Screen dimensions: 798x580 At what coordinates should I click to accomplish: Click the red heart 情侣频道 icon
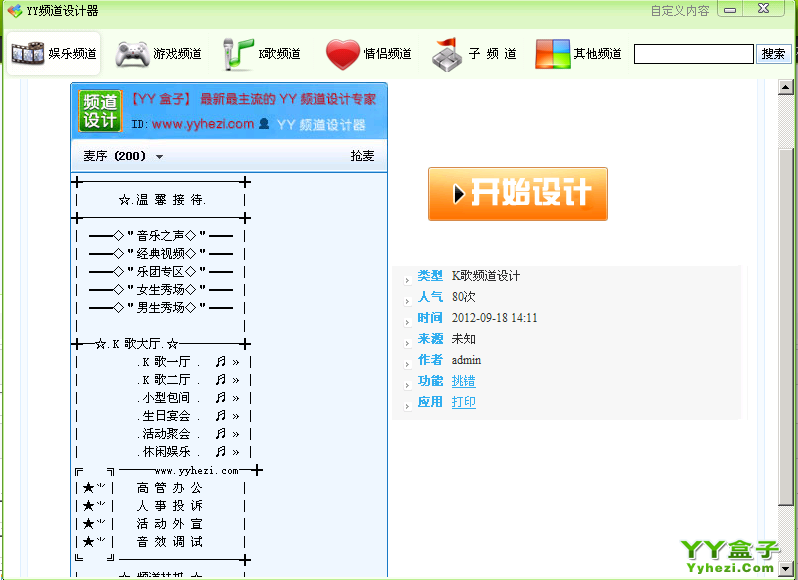(x=343, y=54)
